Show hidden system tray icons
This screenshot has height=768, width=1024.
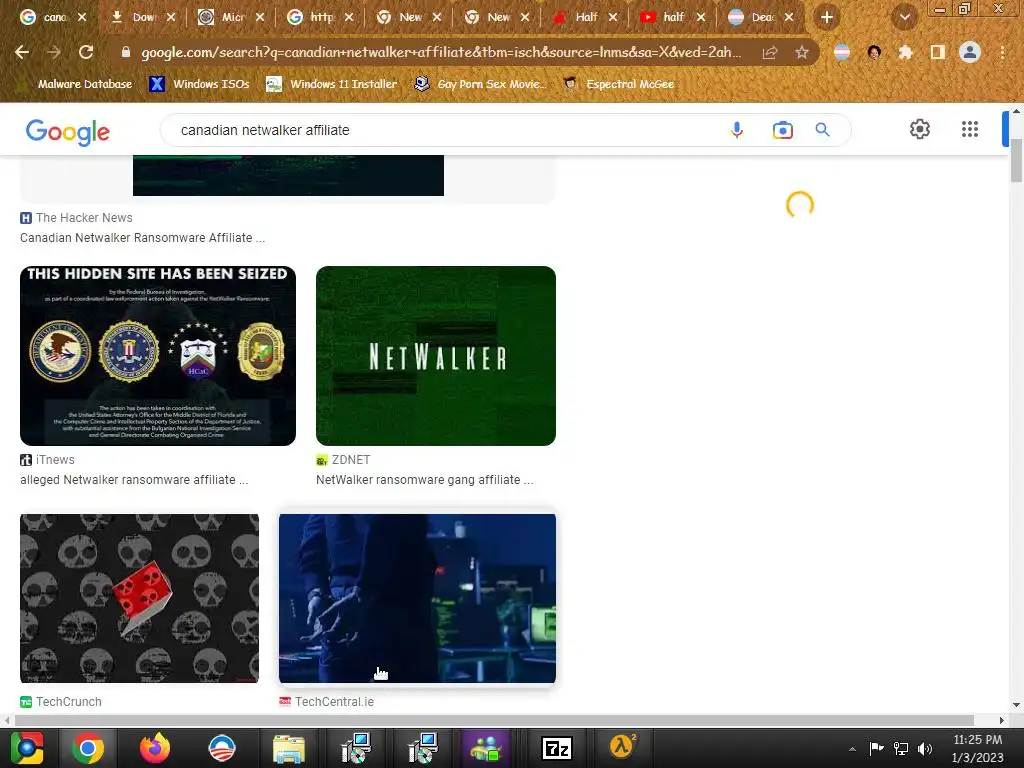pyautogui.click(x=852, y=749)
